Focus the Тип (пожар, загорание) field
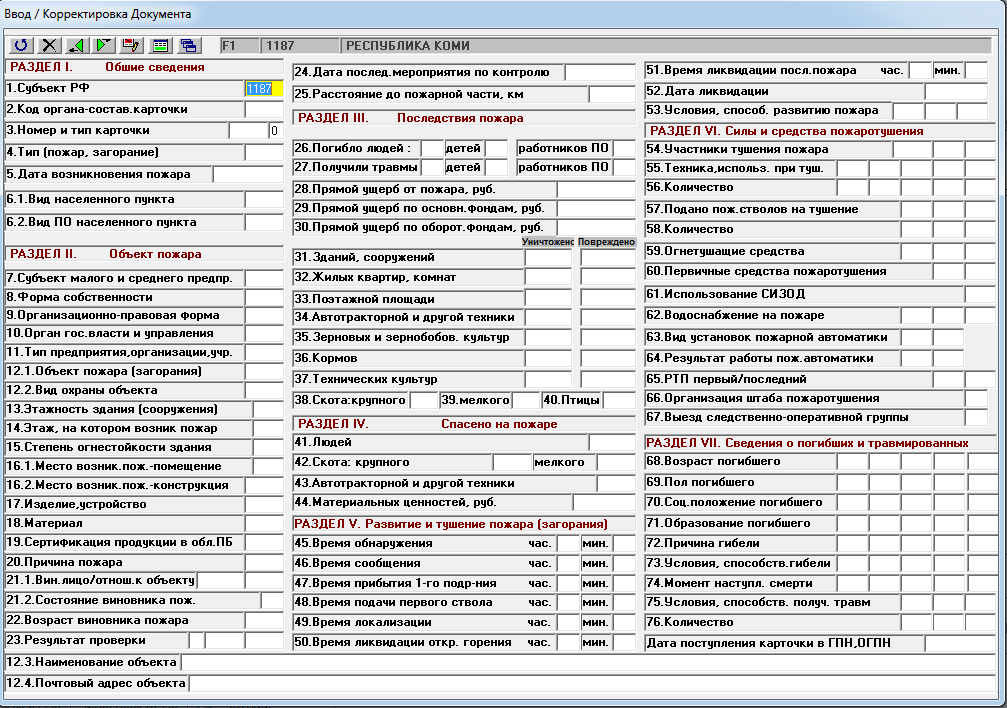 point(264,152)
